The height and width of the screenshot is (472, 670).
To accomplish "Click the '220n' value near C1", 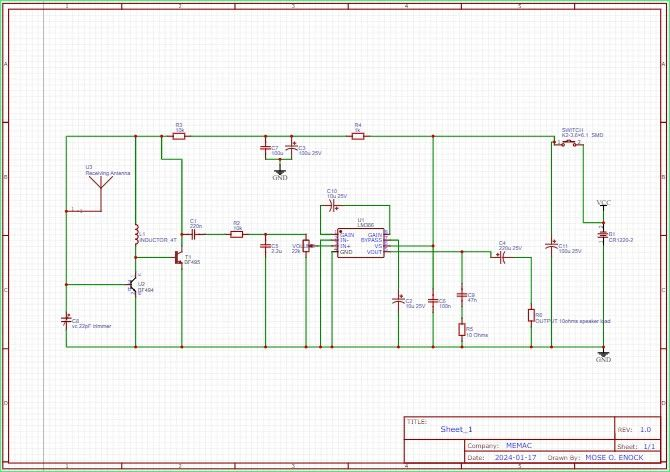I will coord(196,226).
